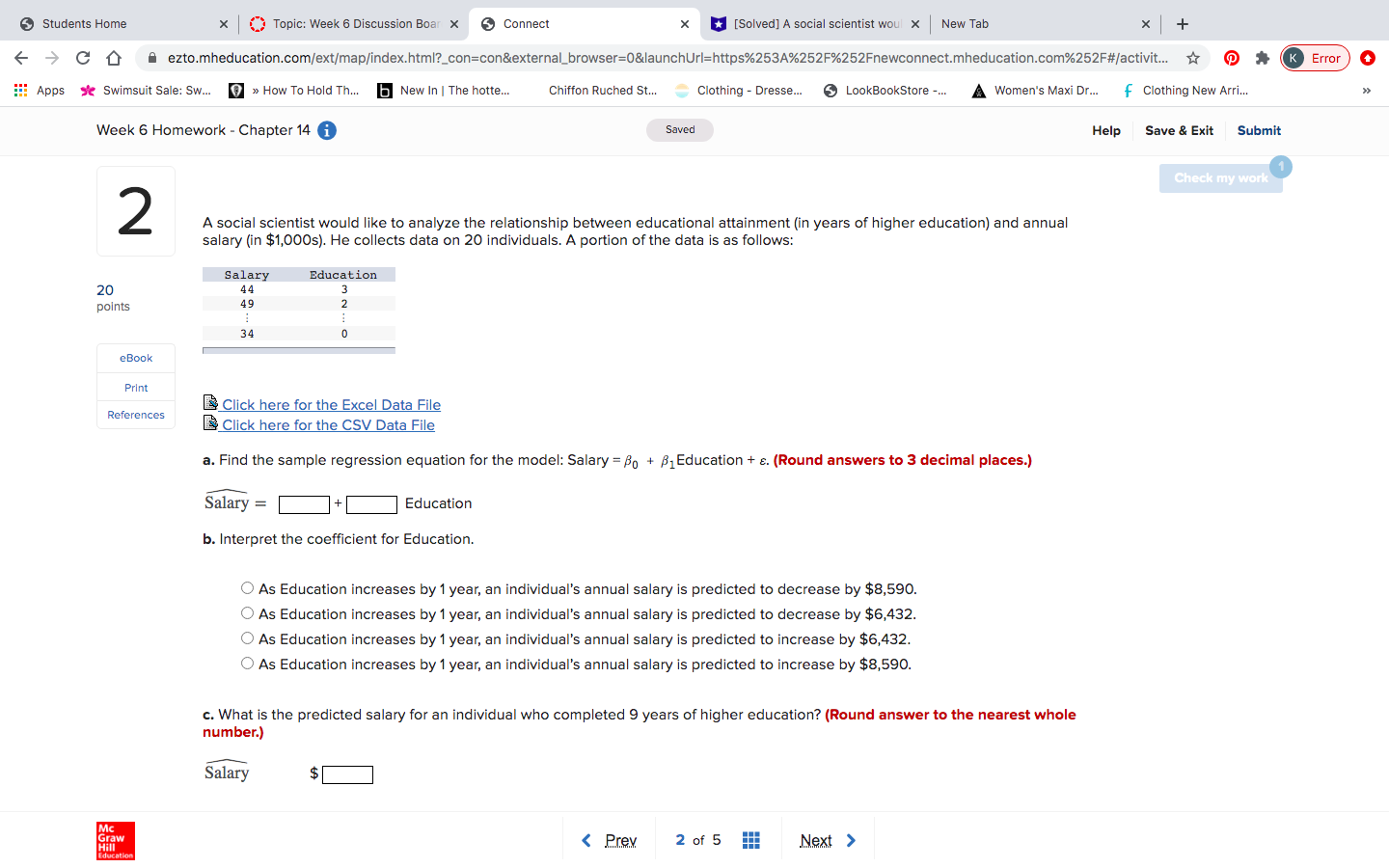Print the question
Screen dimensions: 1389x868
136,388
